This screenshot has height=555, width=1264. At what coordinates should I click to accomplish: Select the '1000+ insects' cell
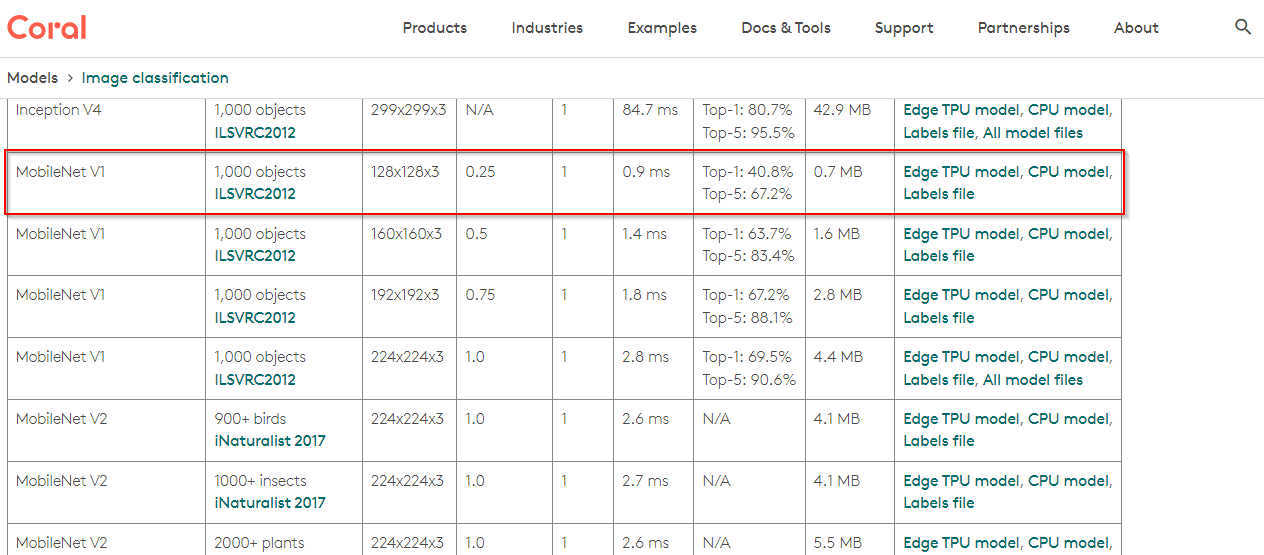click(260, 481)
